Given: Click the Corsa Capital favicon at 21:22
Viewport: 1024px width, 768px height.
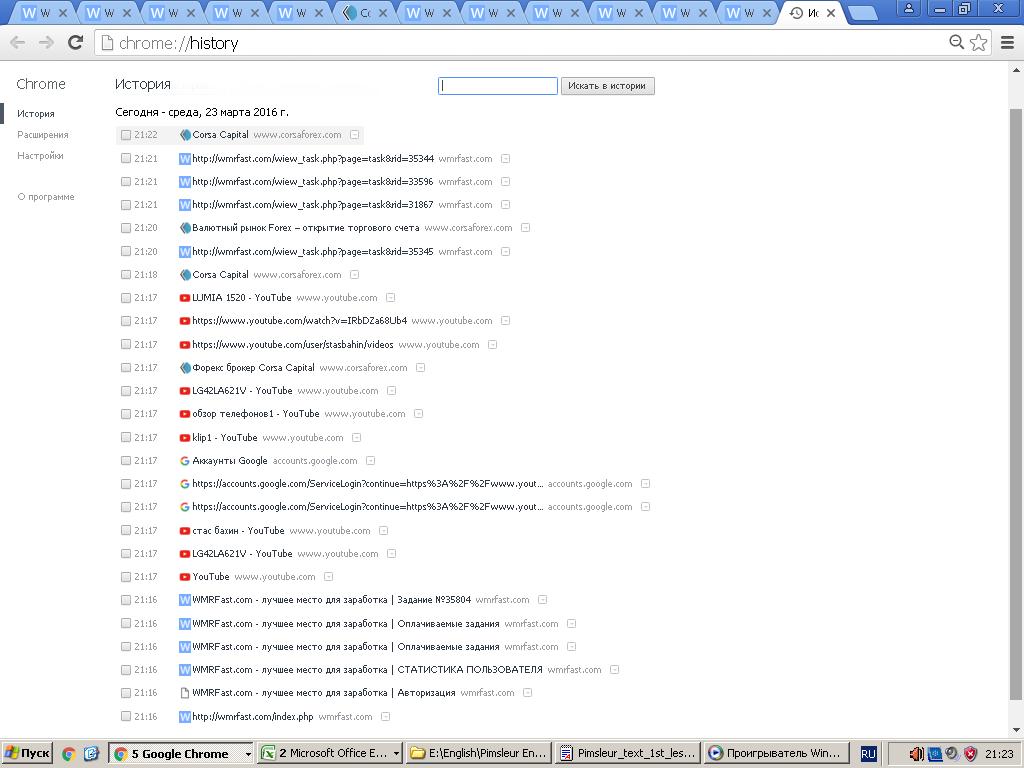Looking at the screenshot, I should tap(185, 135).
